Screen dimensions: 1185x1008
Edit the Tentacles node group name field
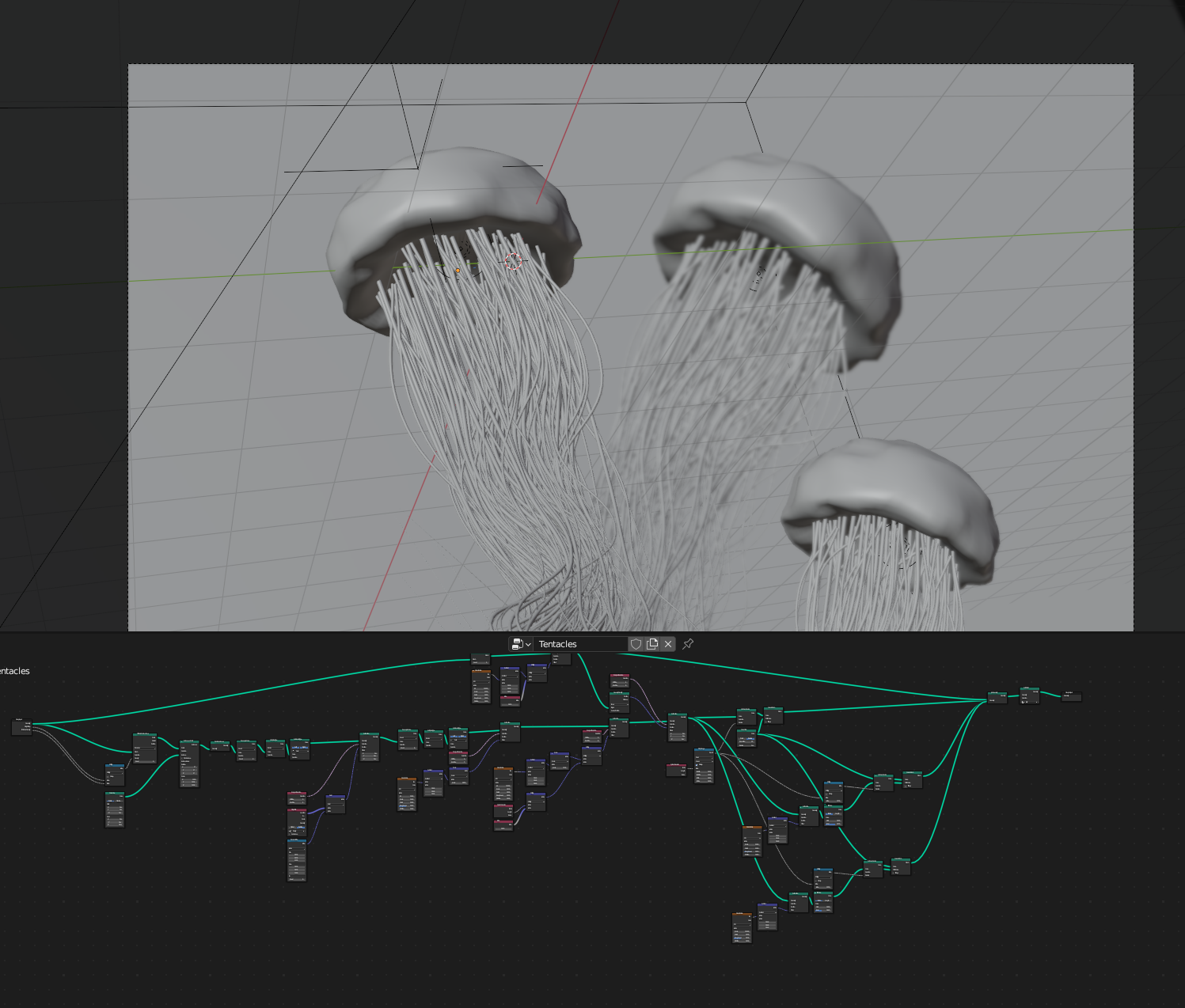pos(581,644)
